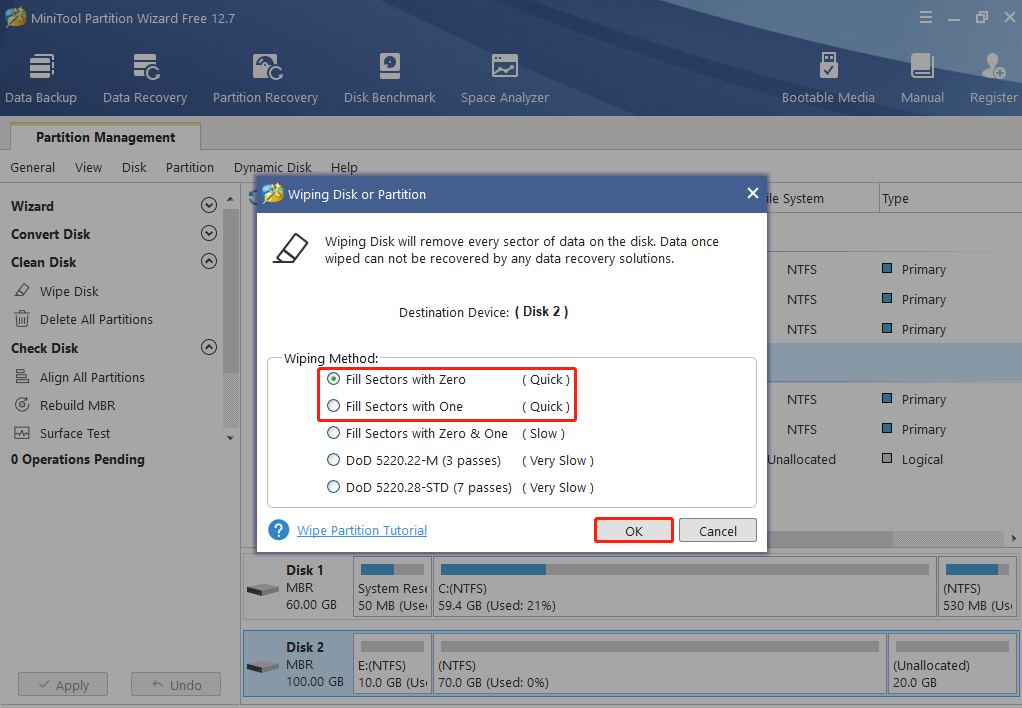Launch Data Recovery
Viewport: 1022px width, 708px height.
pos(145,78)
